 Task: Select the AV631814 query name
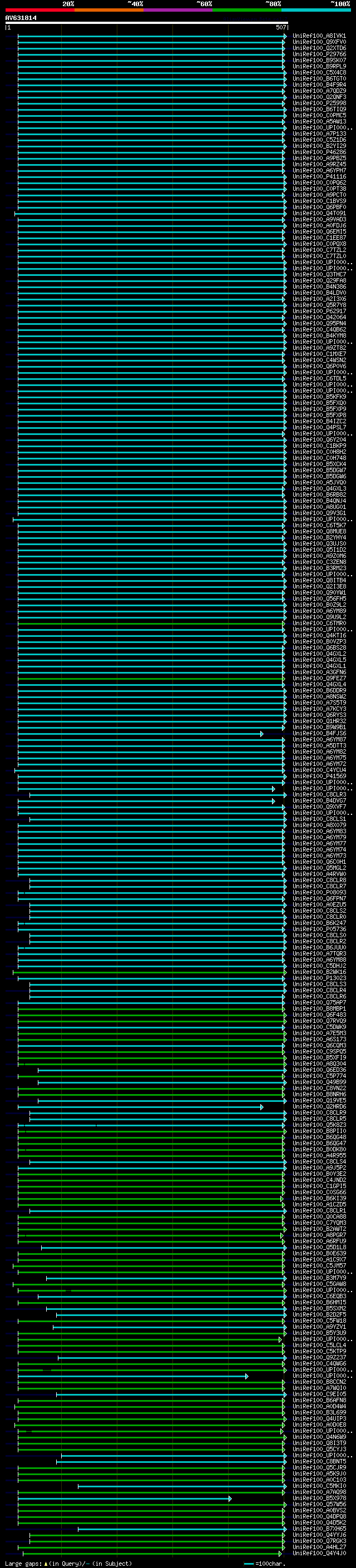pyautogui.click(x=21, y=18)
